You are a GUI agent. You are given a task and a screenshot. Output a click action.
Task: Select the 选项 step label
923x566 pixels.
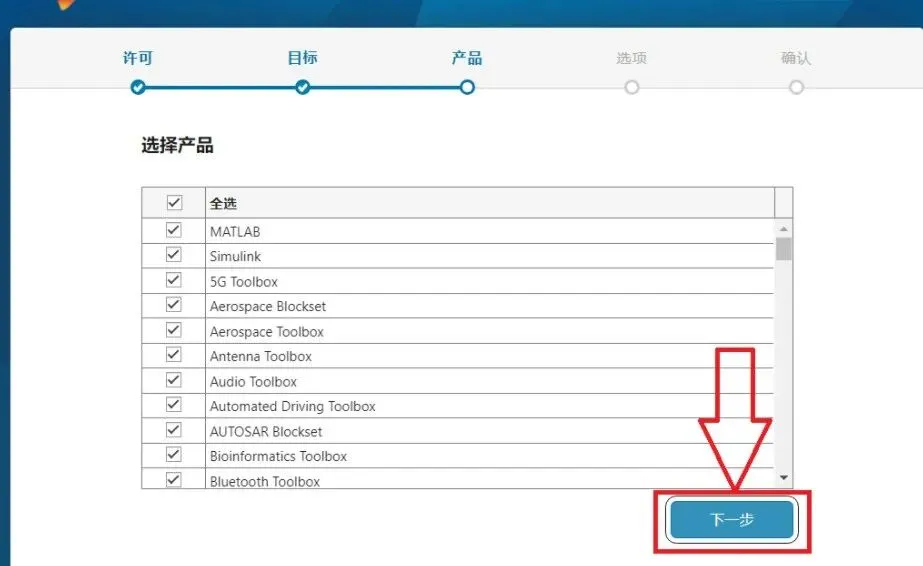pos(632,58)
